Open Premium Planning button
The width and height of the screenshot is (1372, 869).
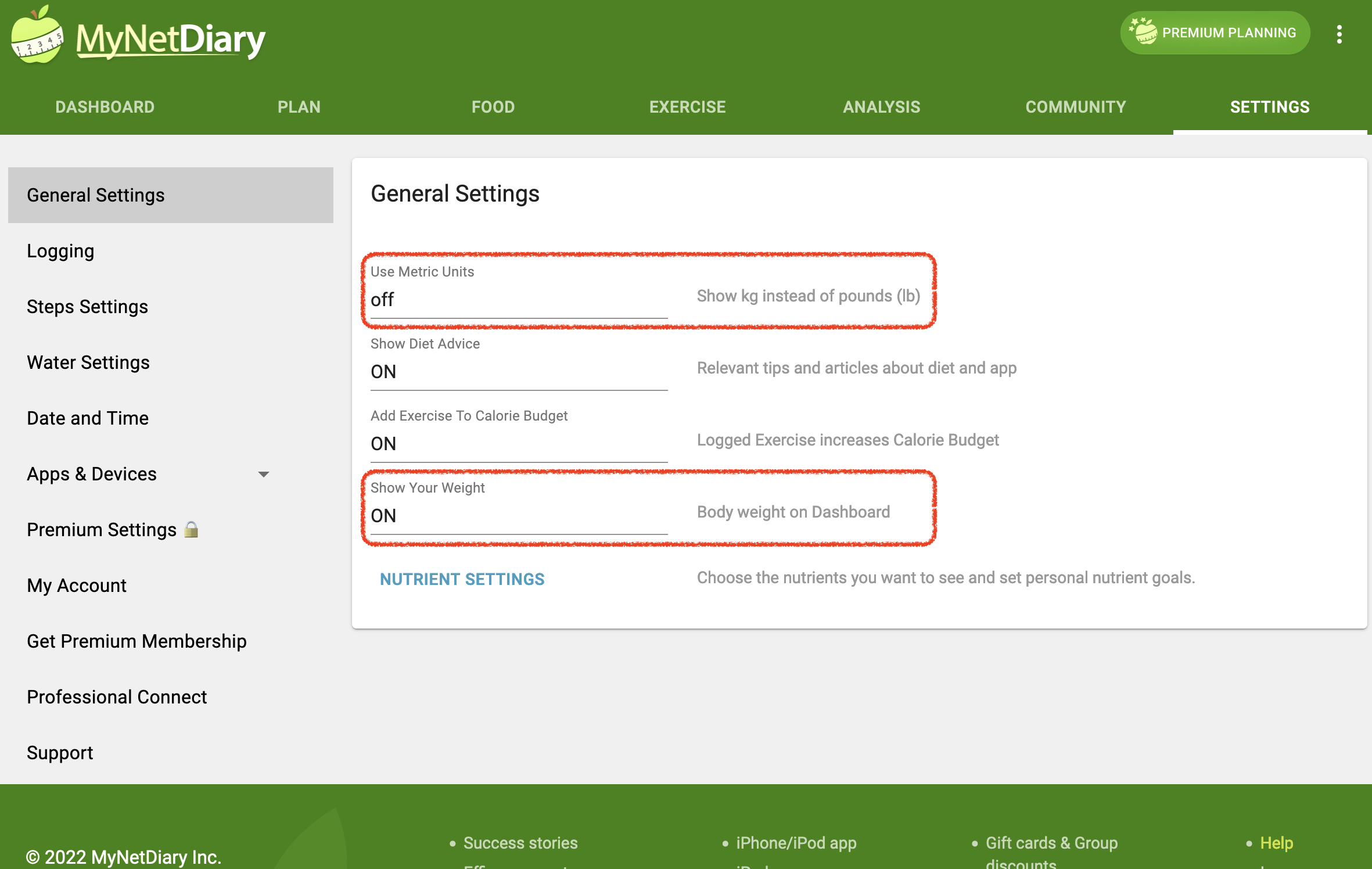[x=1215, y=33]
